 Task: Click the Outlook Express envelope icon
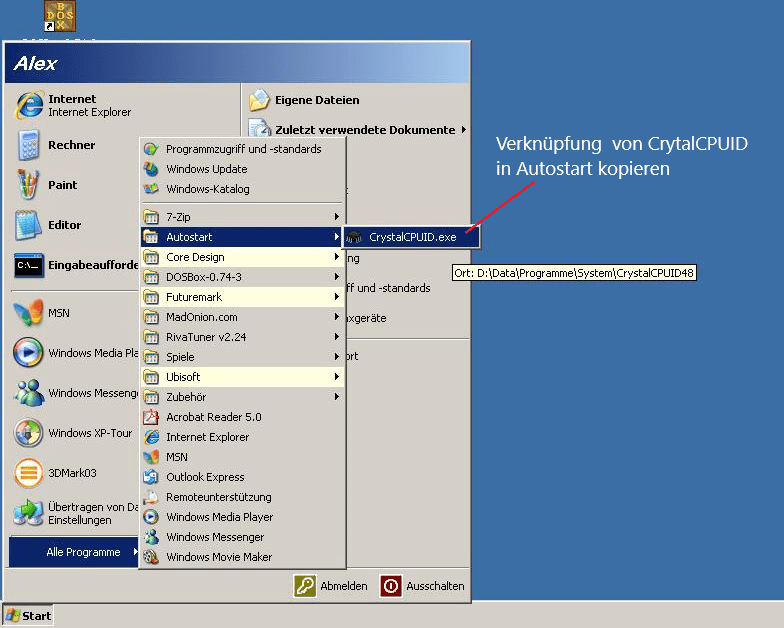click(151, 477)
